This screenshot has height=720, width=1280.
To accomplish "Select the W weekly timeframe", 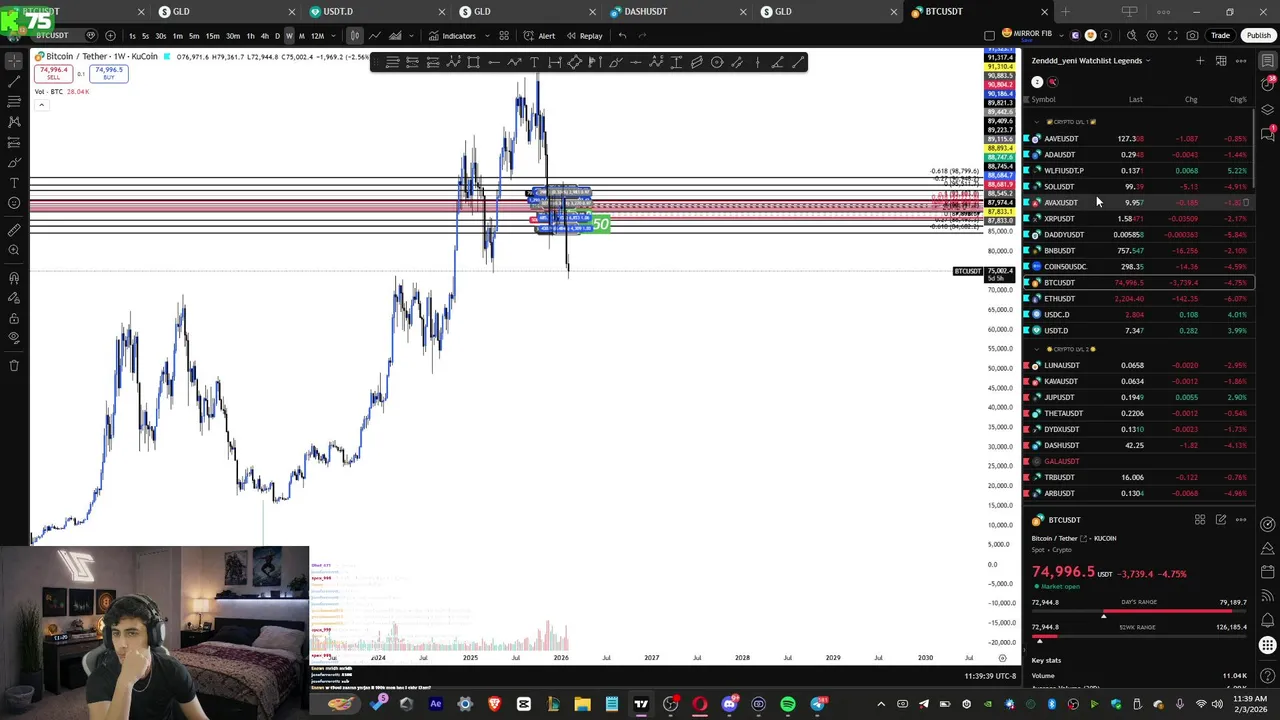I will point(289,36).
